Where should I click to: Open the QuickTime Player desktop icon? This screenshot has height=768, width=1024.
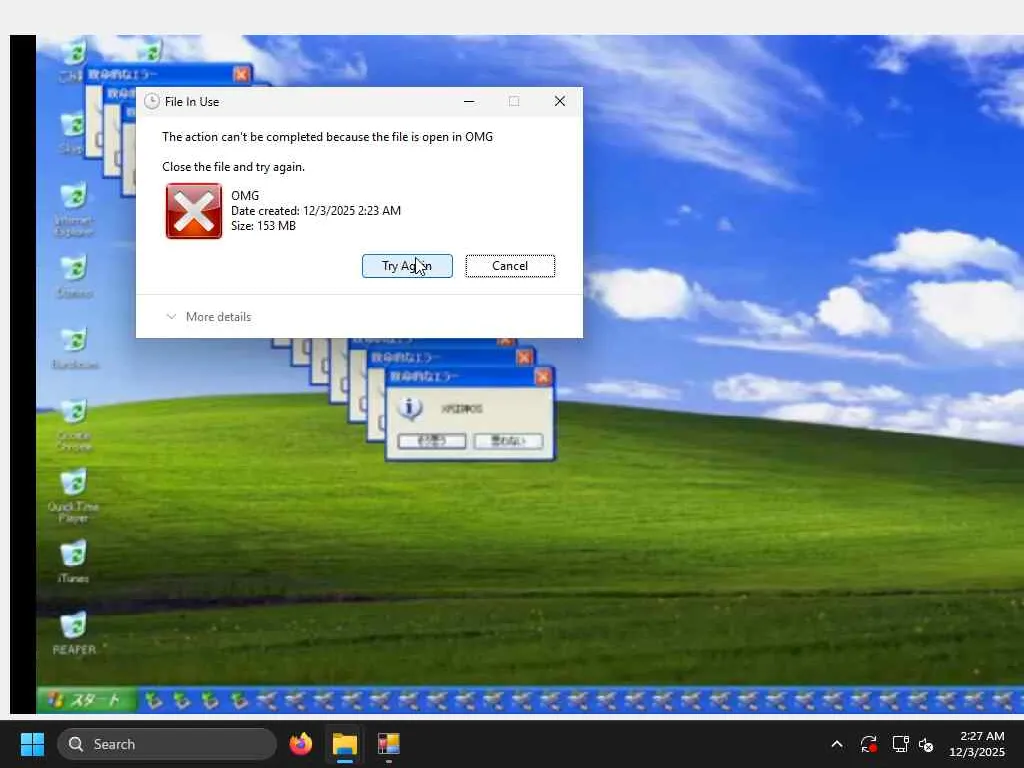click(73, 495)
